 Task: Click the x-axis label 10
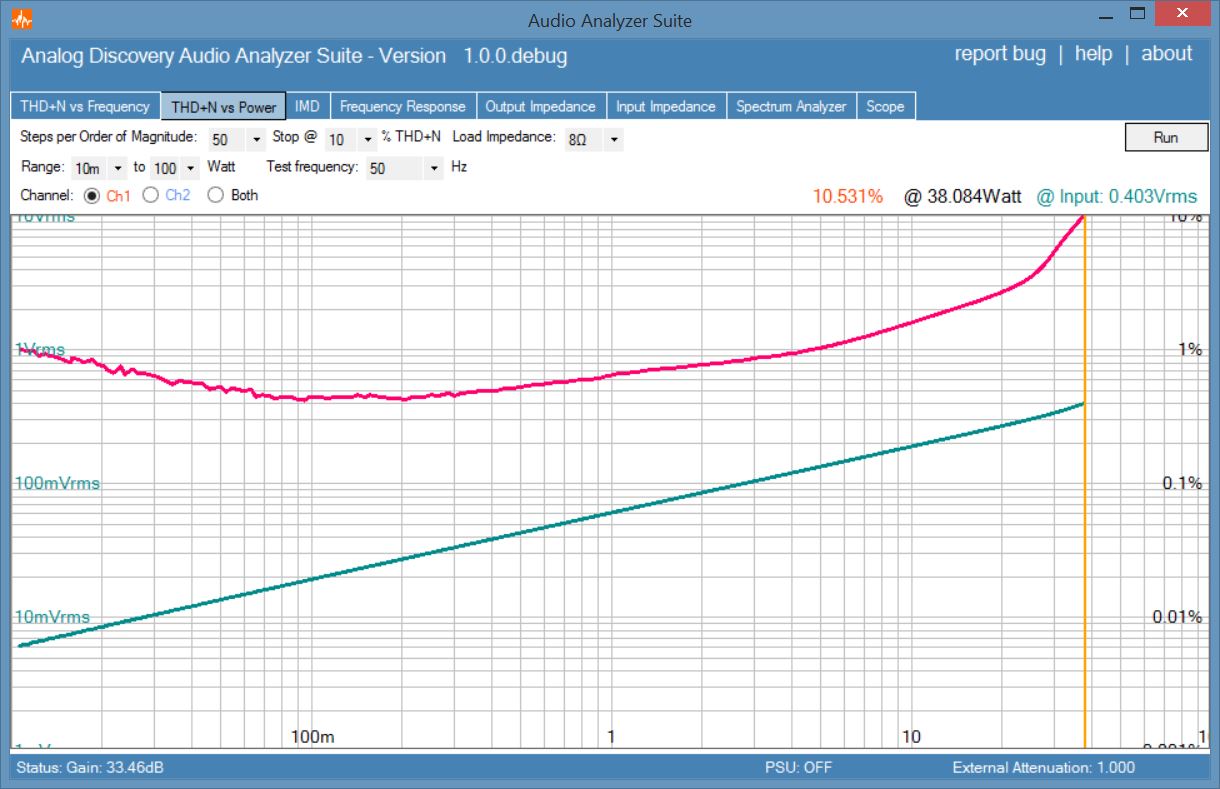point(911,737)
